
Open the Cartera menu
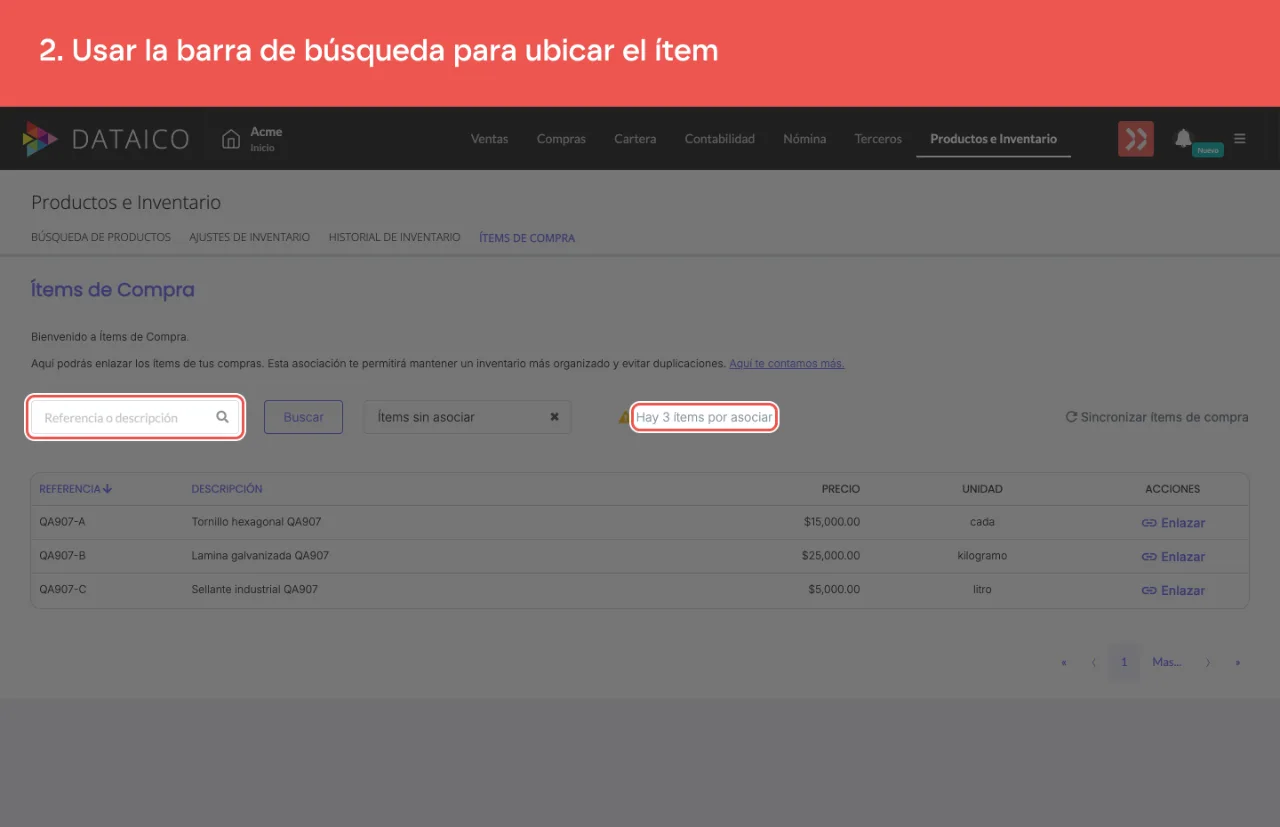click(635, 139)
